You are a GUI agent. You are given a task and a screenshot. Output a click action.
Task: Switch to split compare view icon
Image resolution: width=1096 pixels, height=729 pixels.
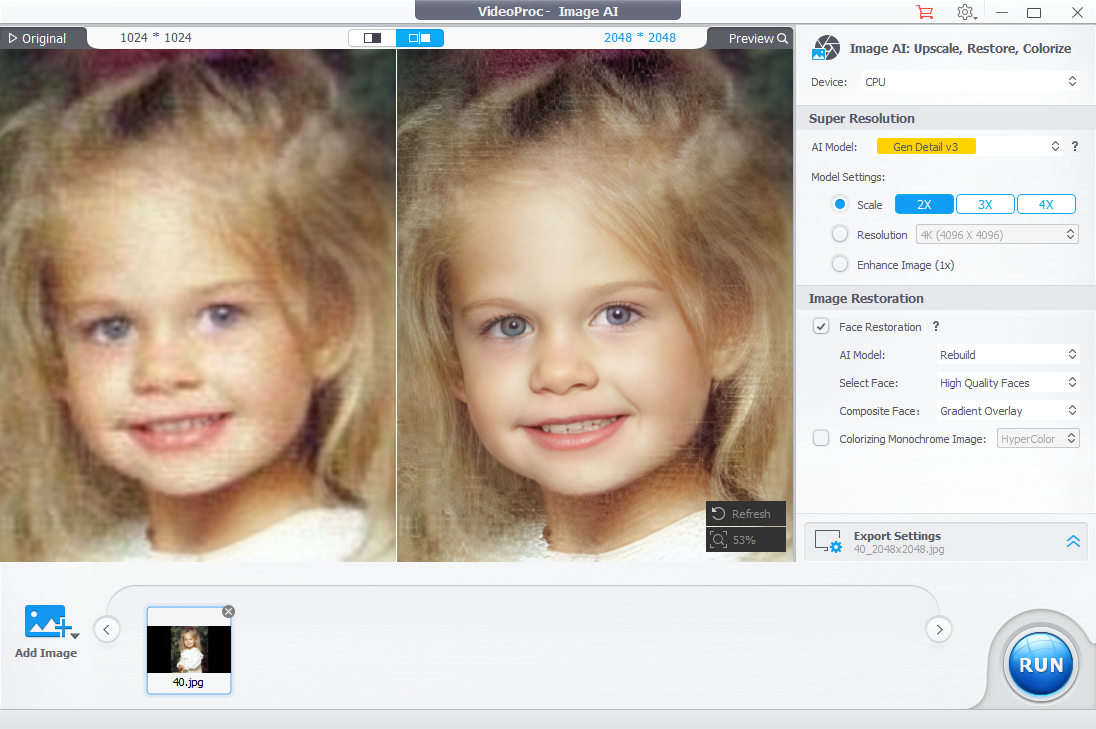click(x=419, y=38)
